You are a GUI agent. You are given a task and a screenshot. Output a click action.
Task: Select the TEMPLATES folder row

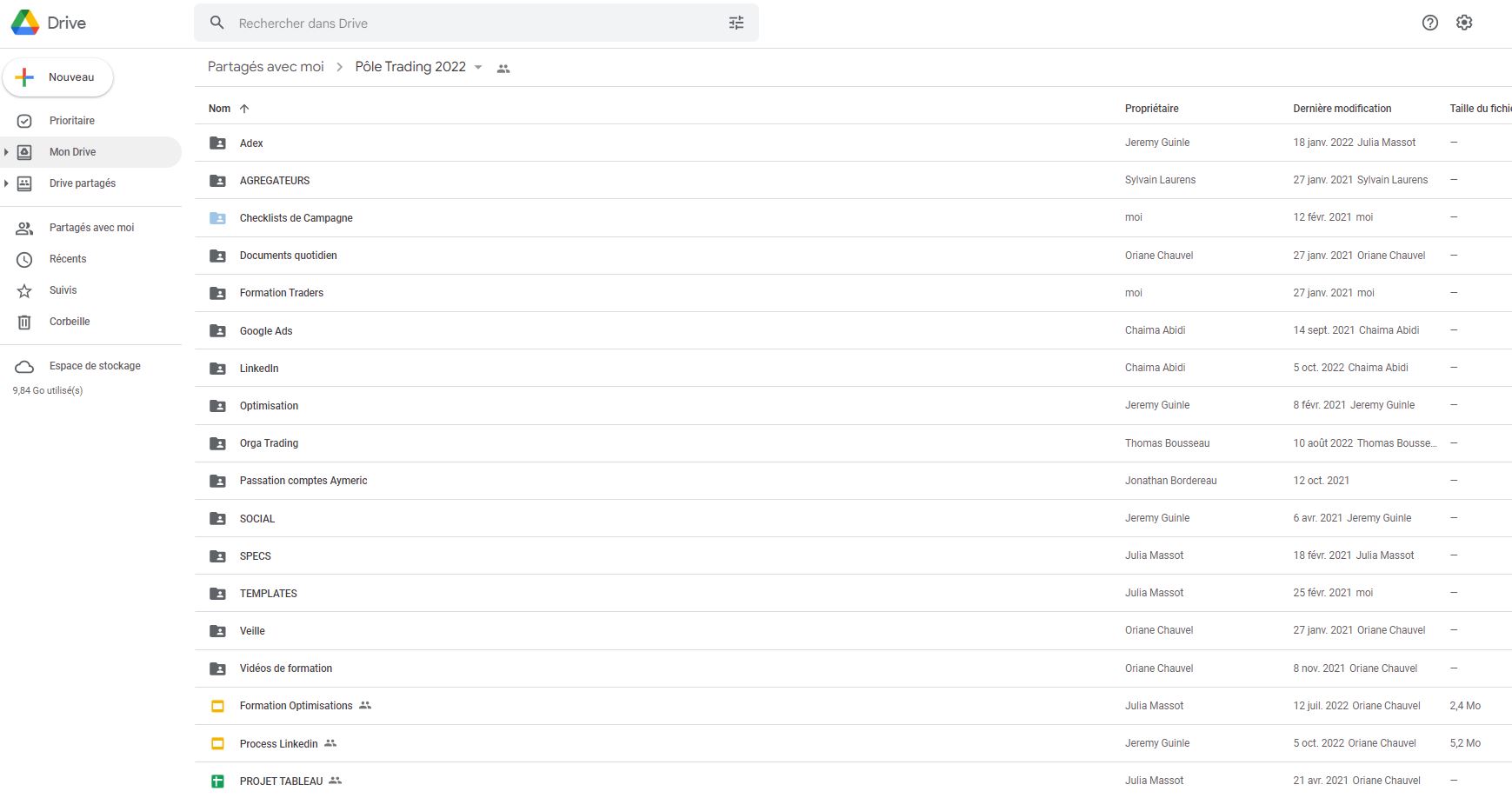pyautogui.click(x=853, y=593)
